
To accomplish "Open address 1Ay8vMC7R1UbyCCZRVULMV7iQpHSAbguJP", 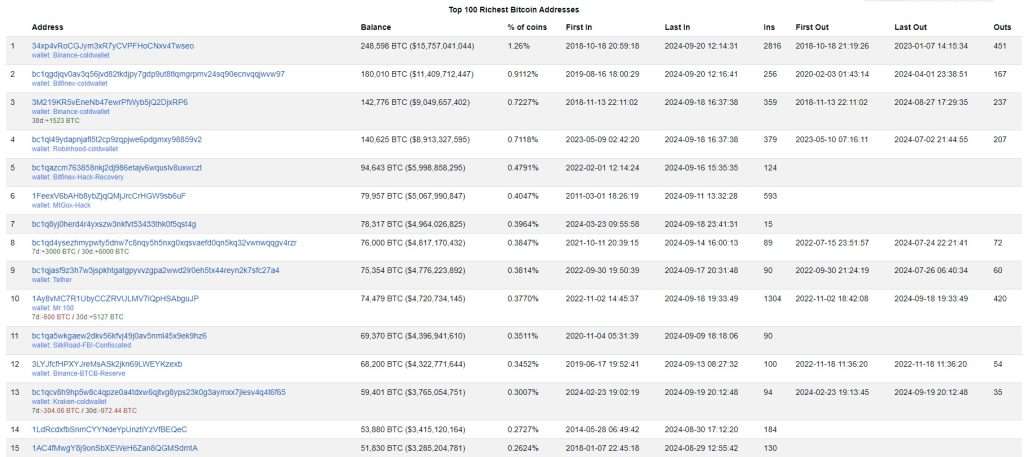I will (115, 298).
